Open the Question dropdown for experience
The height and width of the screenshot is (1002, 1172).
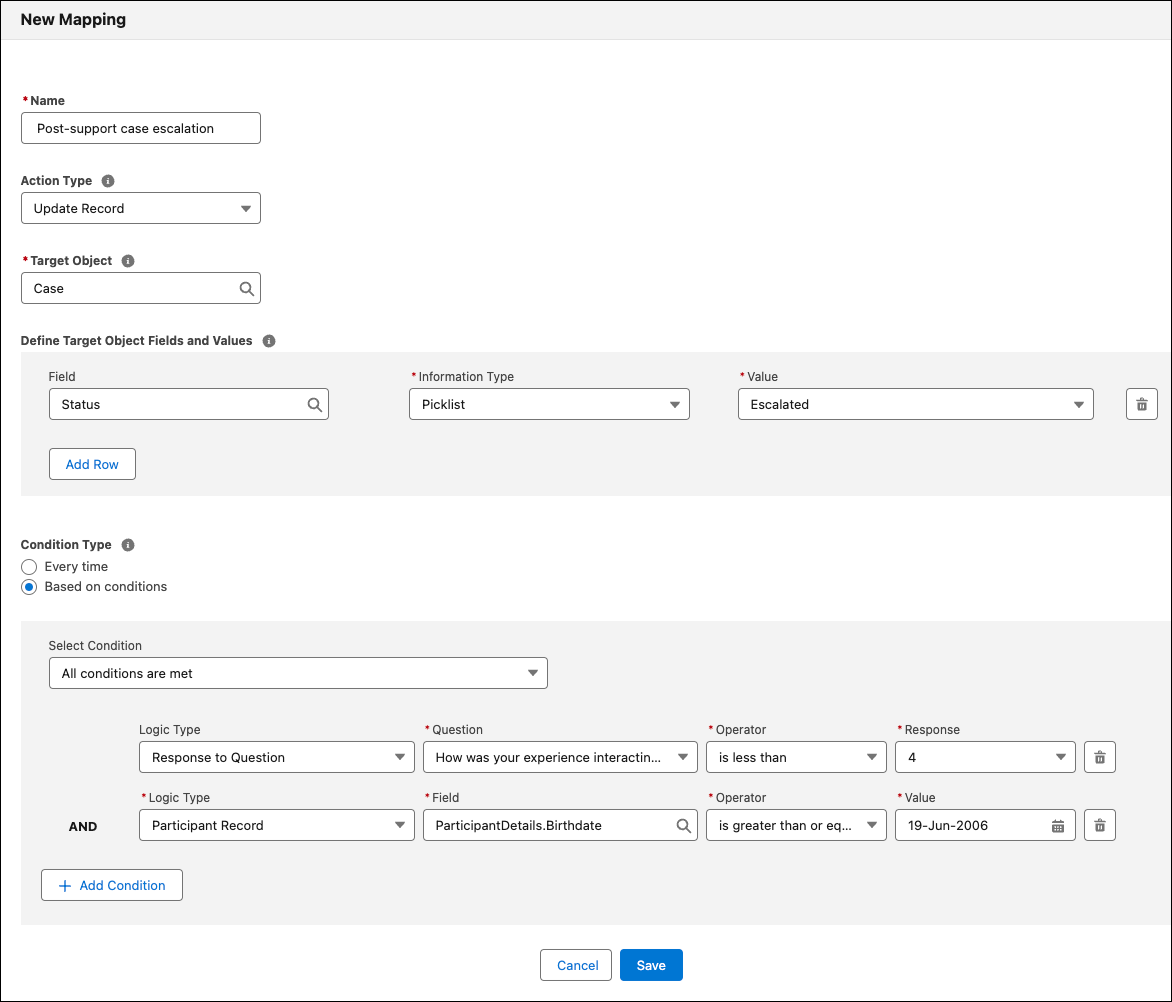pyautogui.click(x=560, y=757)
